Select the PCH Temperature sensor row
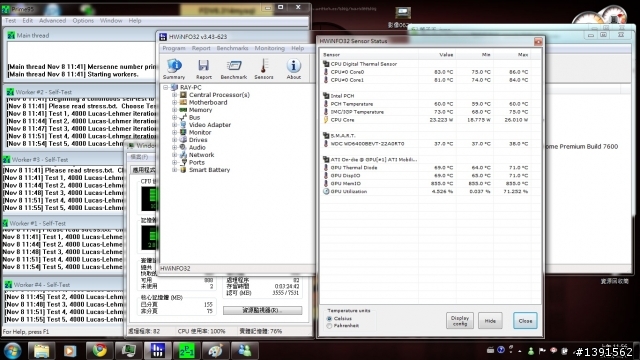The image size is (640, 360). [427, 104]
